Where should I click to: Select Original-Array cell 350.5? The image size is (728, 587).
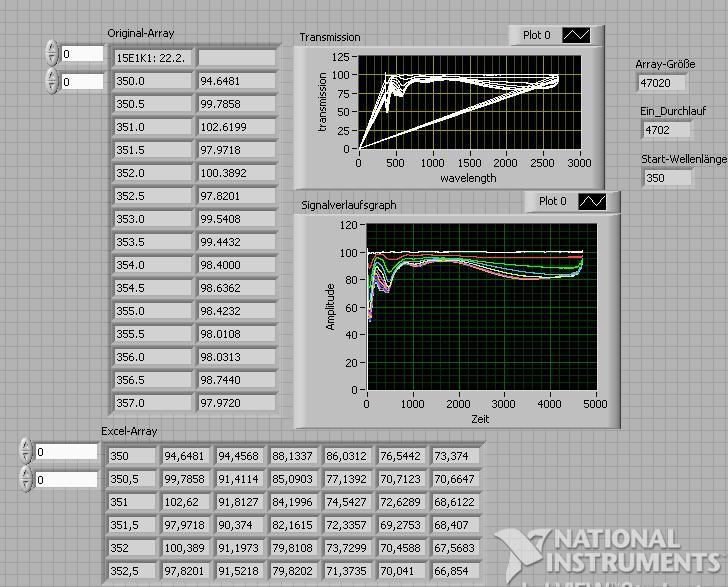[153, 104]
